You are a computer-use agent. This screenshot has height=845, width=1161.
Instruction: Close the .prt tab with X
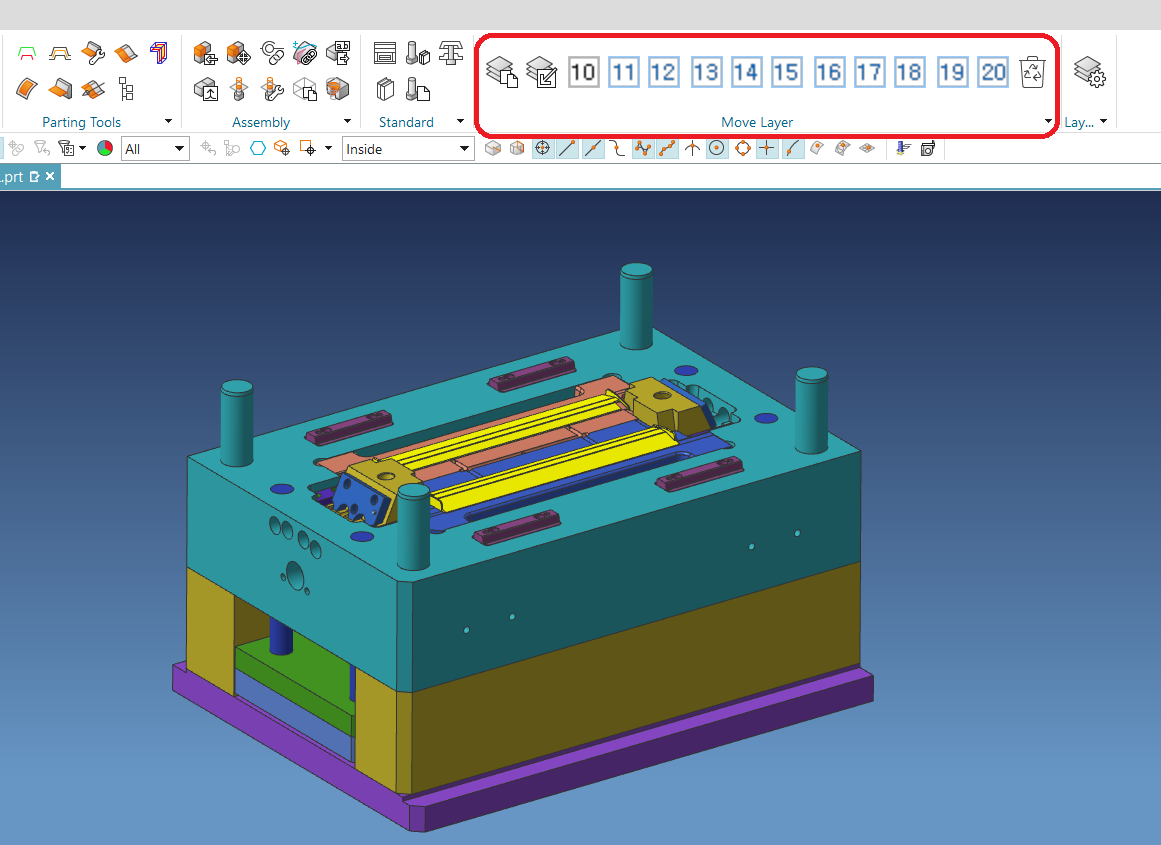pyautogui.click(x=50, y=176)
